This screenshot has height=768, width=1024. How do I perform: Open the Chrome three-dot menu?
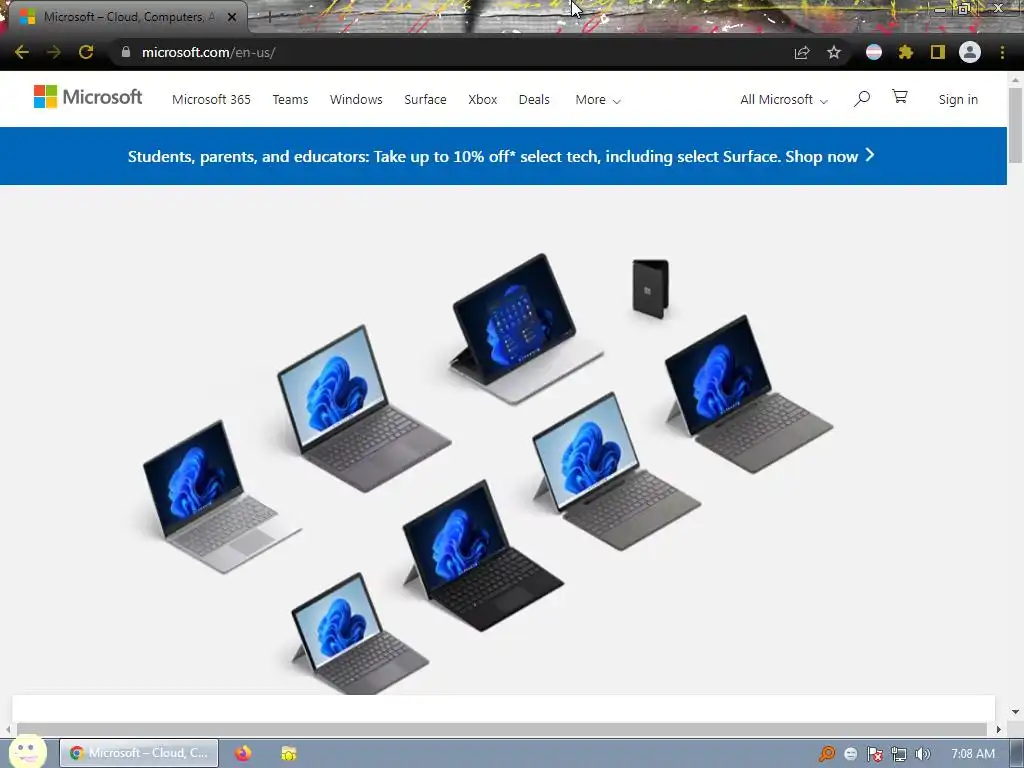1002,52
